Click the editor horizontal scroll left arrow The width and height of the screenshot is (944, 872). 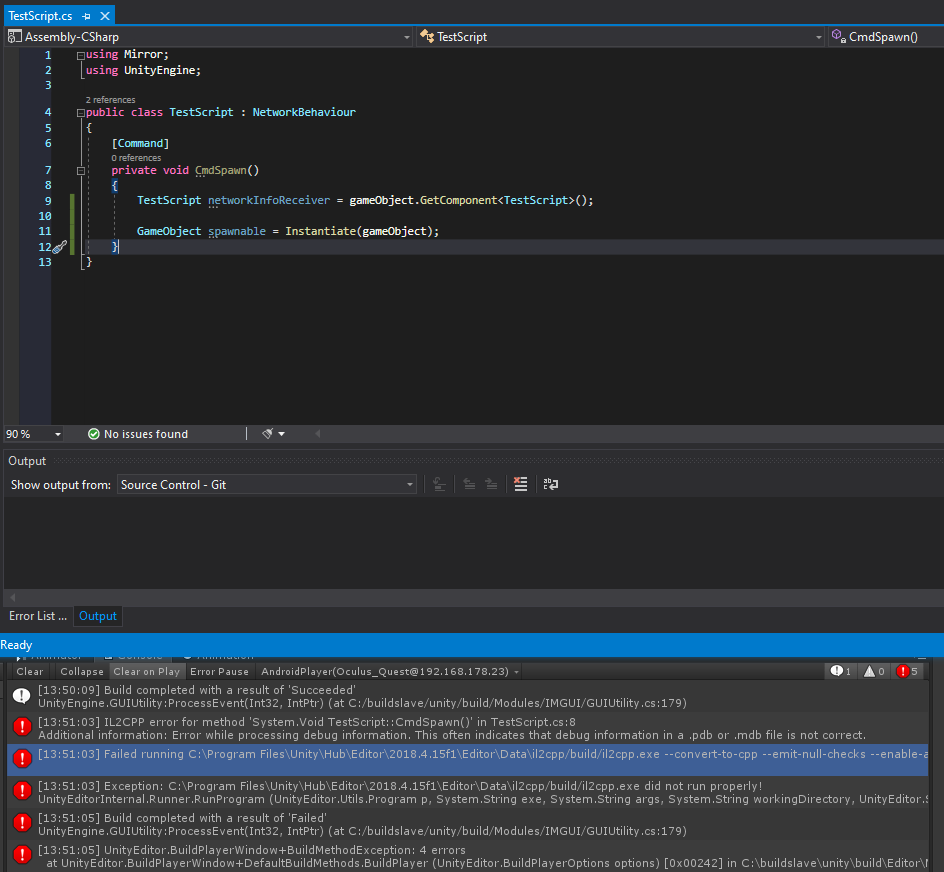click(318, 434)
